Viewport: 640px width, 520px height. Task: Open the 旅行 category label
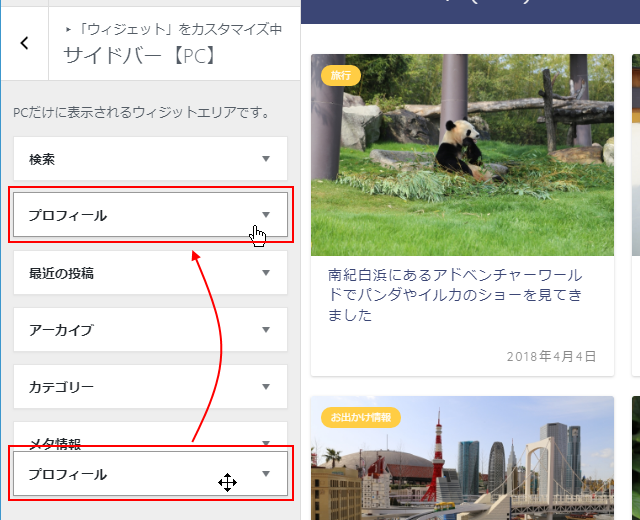click(x=341, y=76)
